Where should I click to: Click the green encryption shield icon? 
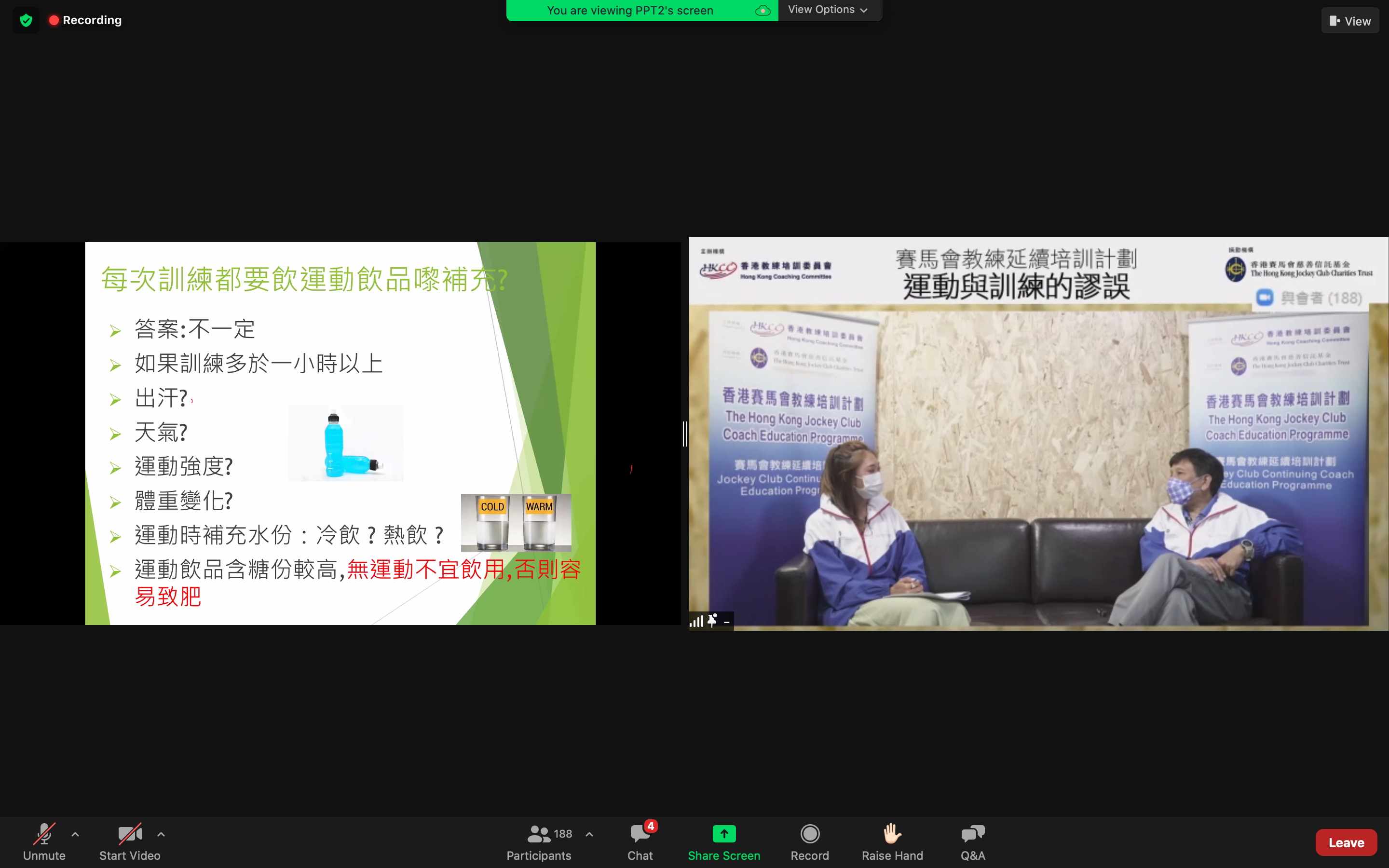[26, 20]
